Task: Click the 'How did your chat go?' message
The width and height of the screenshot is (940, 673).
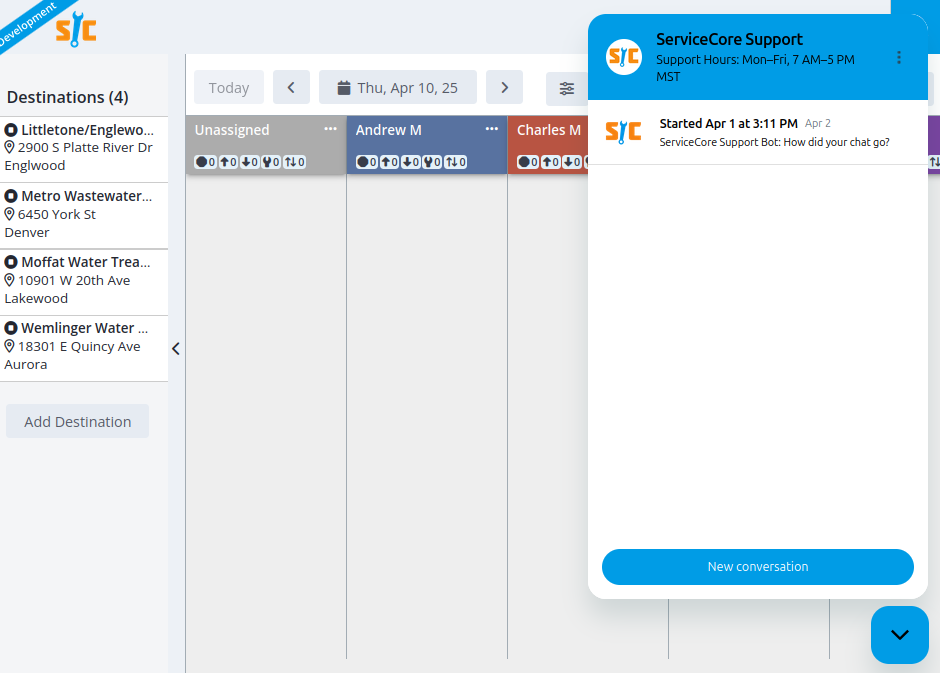Action: click(x=775, y=143)
